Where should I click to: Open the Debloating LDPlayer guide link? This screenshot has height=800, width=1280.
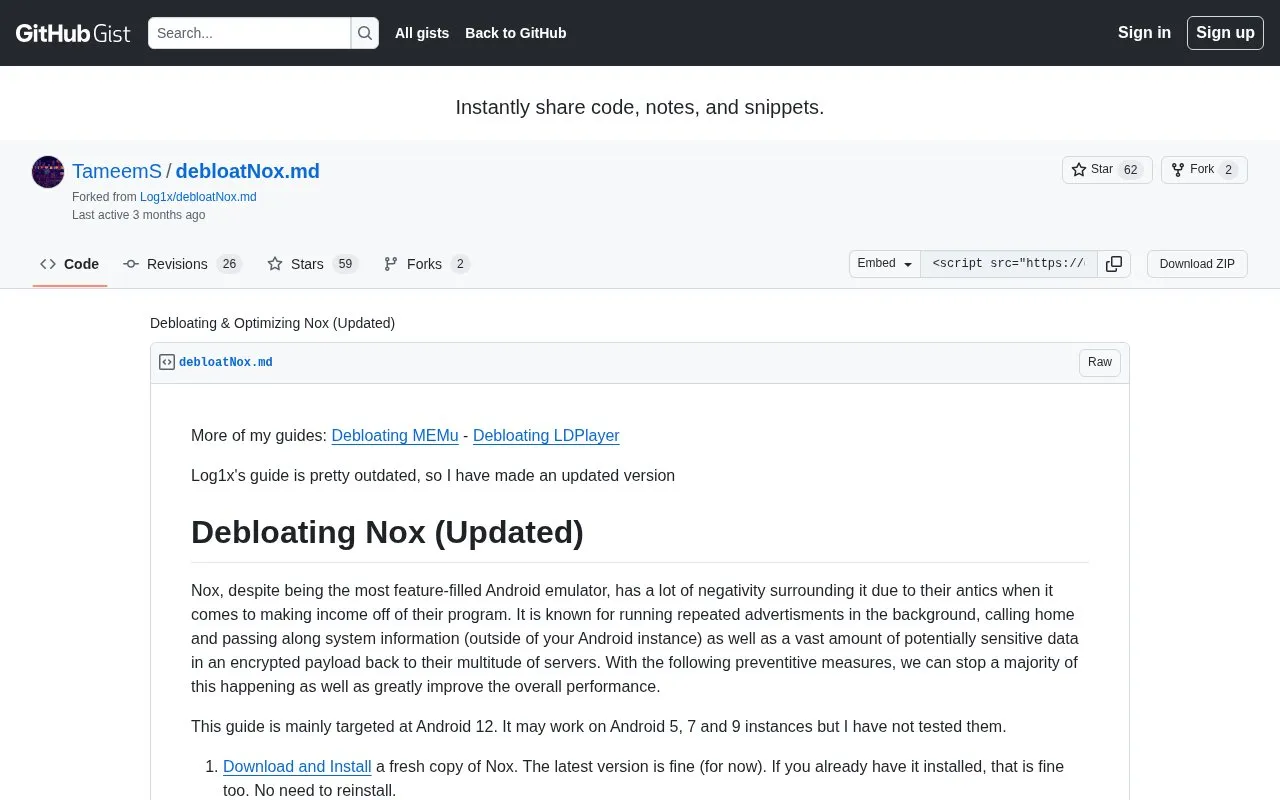click(x=546, y=436)
